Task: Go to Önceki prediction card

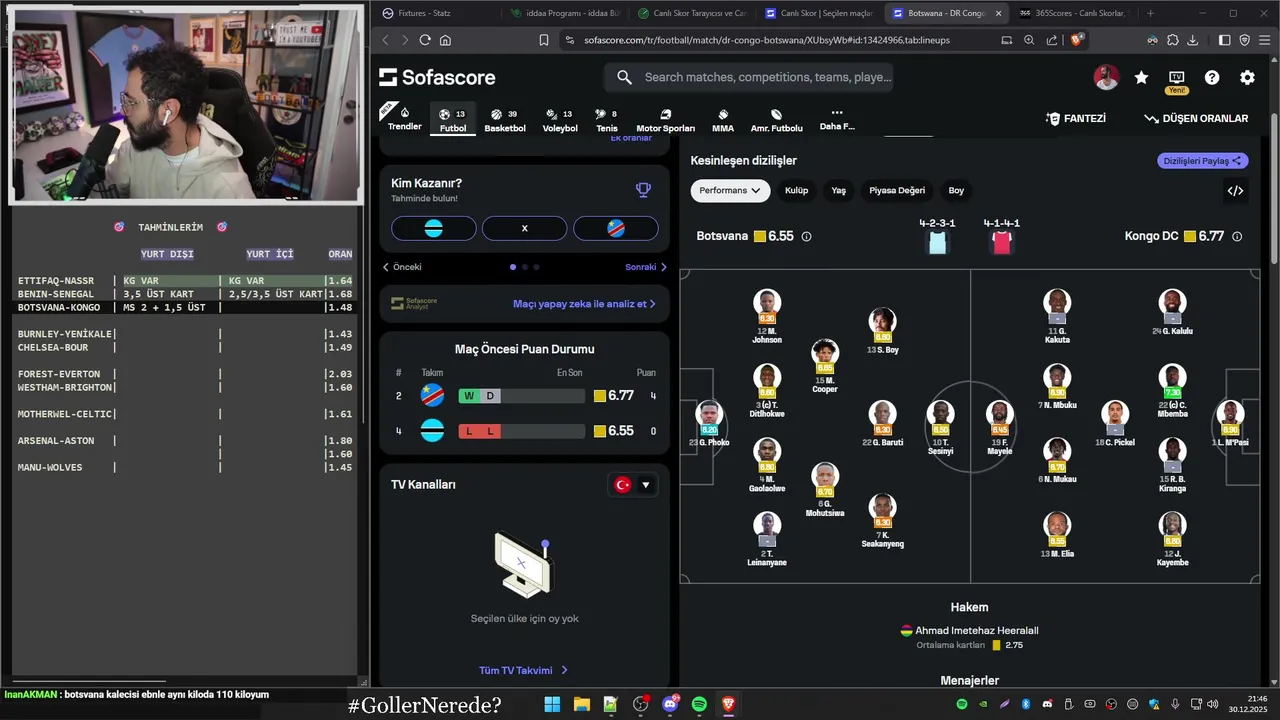Action: tap(402, 267)
